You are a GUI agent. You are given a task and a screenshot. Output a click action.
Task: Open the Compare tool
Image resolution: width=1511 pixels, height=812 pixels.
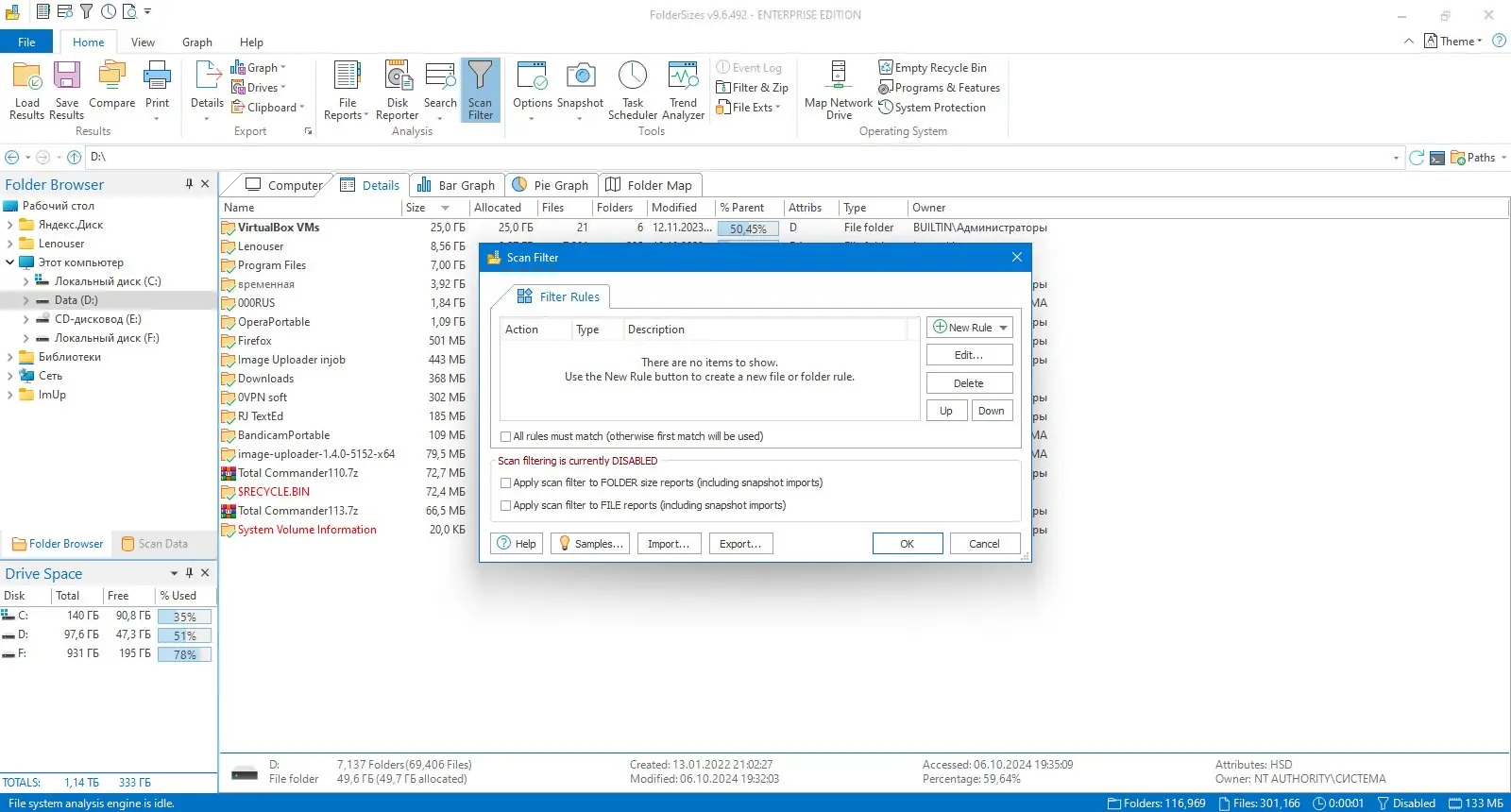(111, 85)
